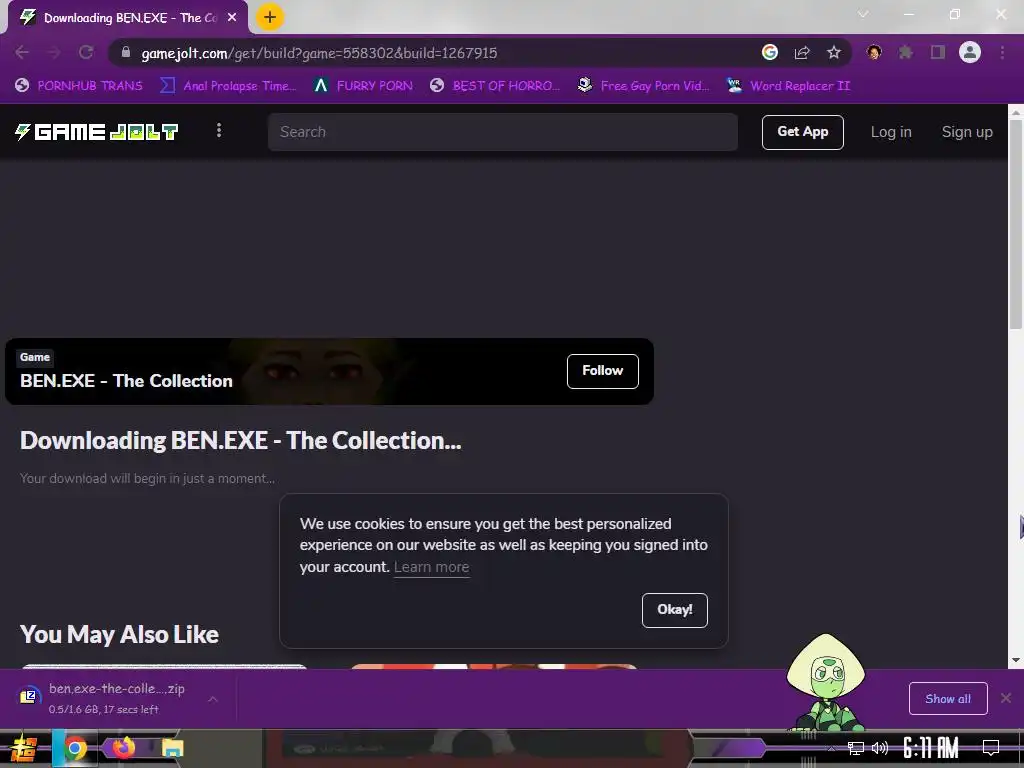Open a new browser tab
1024x768 pixels.
pyautogui.click(x=270, y=18)
